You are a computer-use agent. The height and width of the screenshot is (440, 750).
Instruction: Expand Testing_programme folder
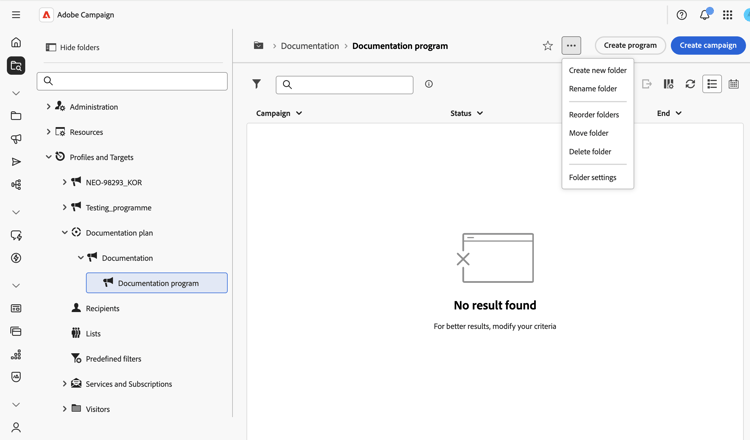pos(65,207)
